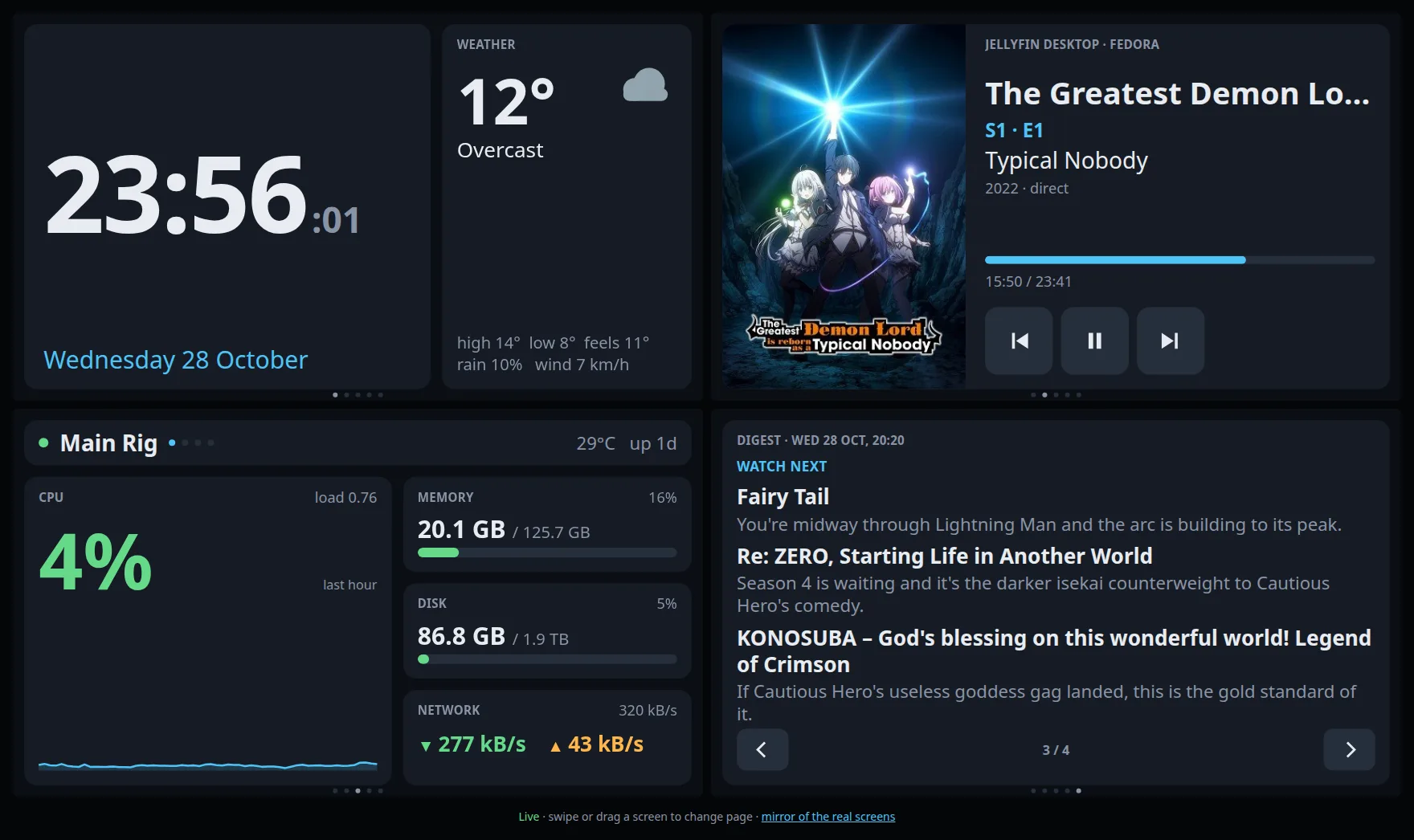The height and width of the screenshot is (840, 1414).
Task: Open the Fairy Tail watch next entry
Action: pyautogui.click(x=783, y=496)
